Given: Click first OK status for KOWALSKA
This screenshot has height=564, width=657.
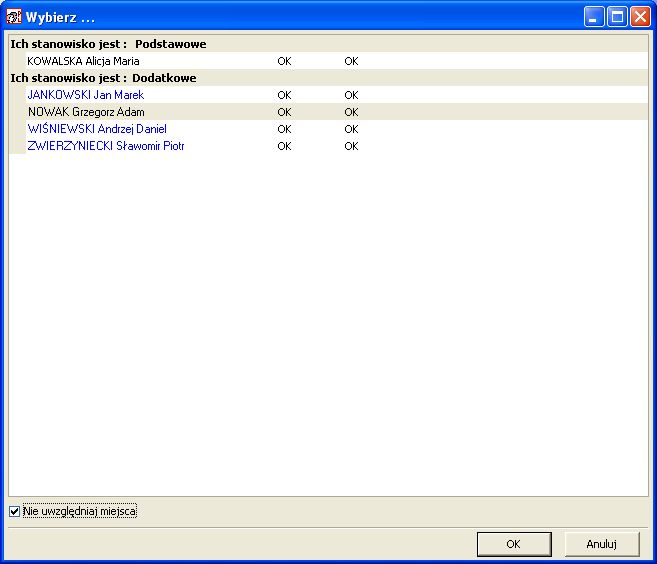Looking at the screenshot, I should point(284,61).
